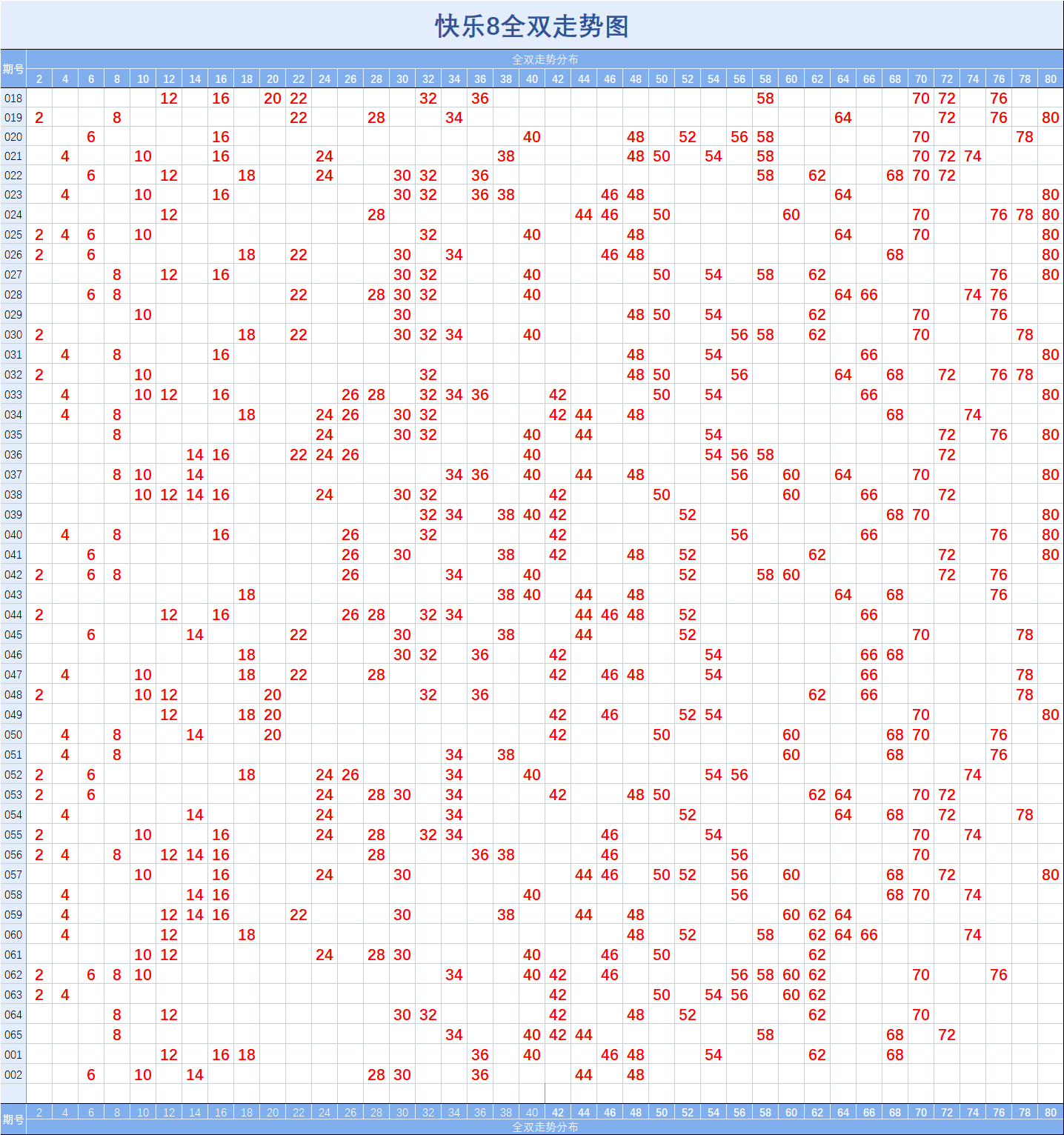
Task: Click the 64 in row 019
Action: (843, 117)
